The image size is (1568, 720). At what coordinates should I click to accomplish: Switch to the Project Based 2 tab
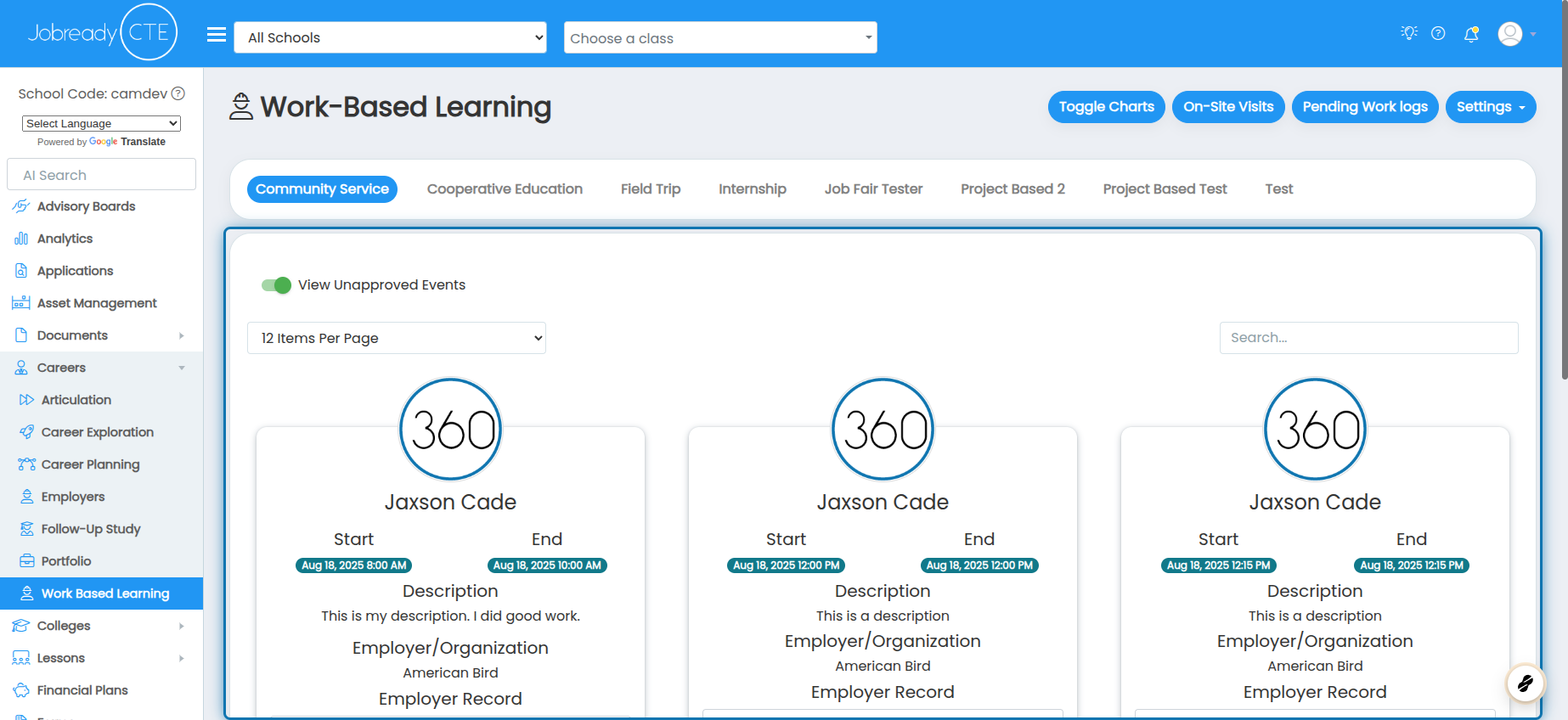[1012, 189]
